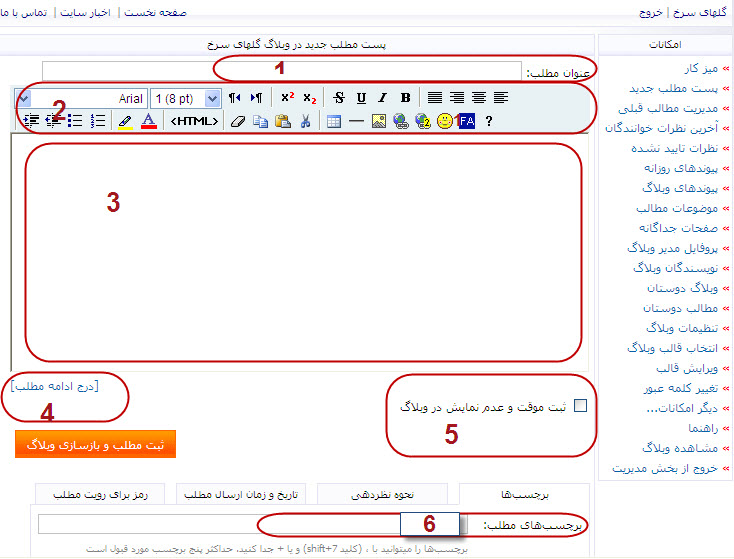Viewport: 734px width, 559px height.
Task: Open the highlight background color picker
Action: (x=125, y=121)
